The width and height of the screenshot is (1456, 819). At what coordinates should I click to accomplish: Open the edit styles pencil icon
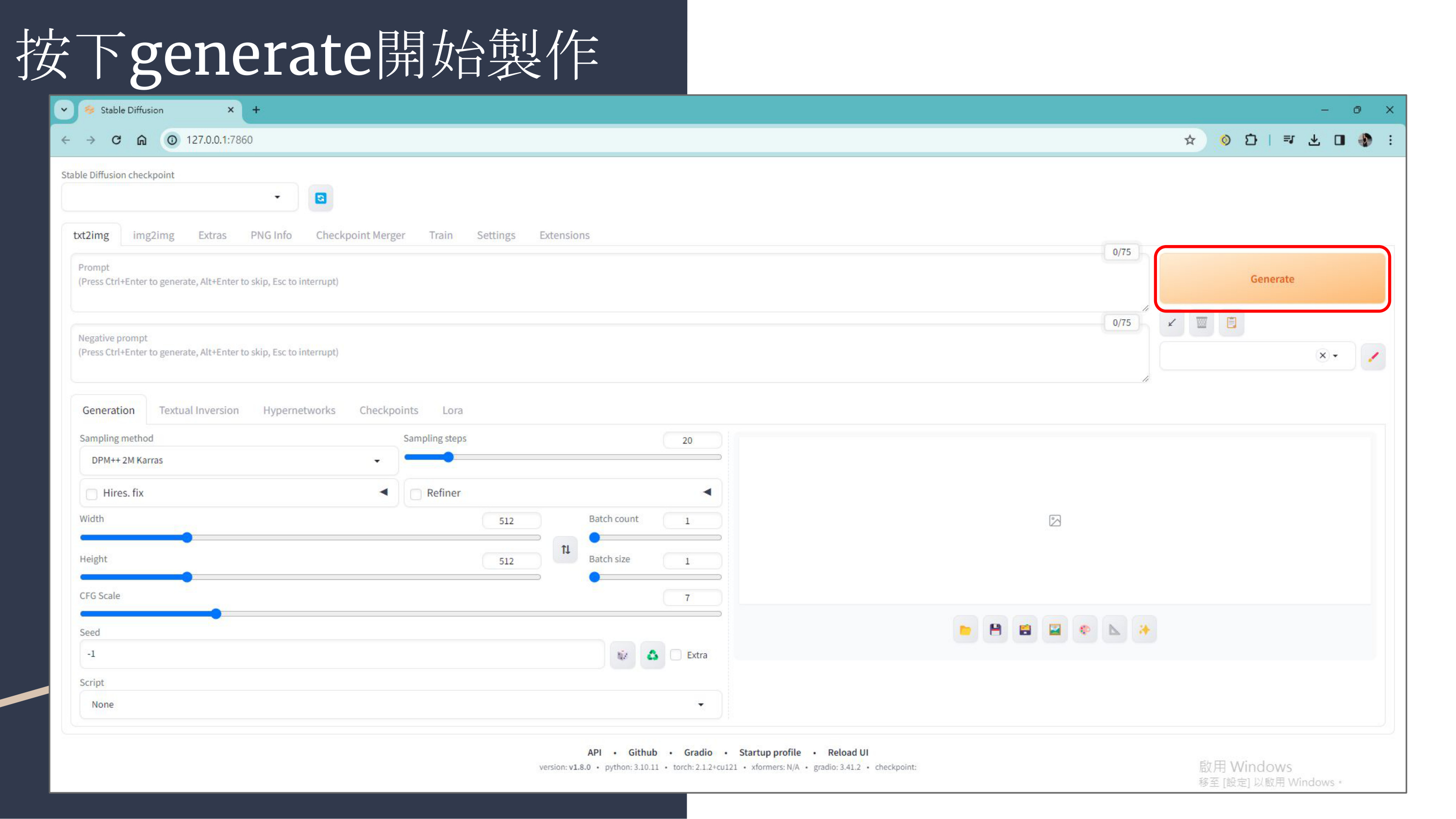point(1373,356)
